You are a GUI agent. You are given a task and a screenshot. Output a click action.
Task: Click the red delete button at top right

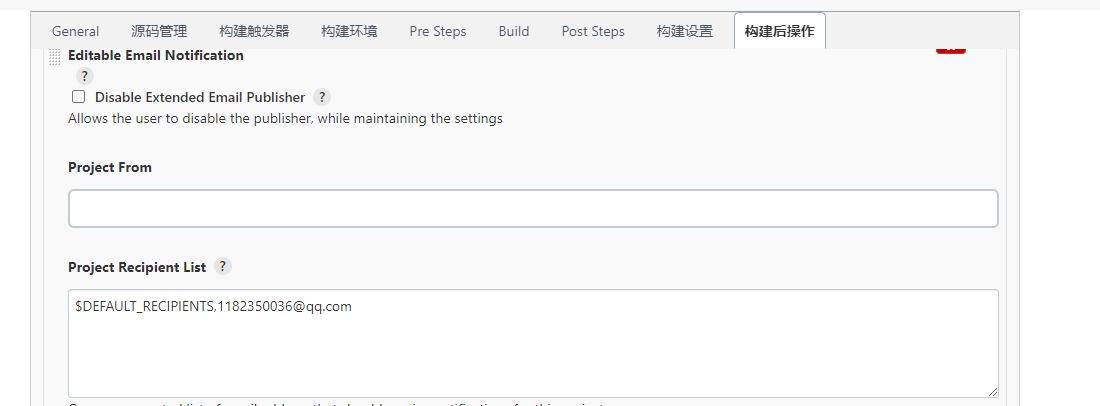pyautogui.click(x=950, y=49)
